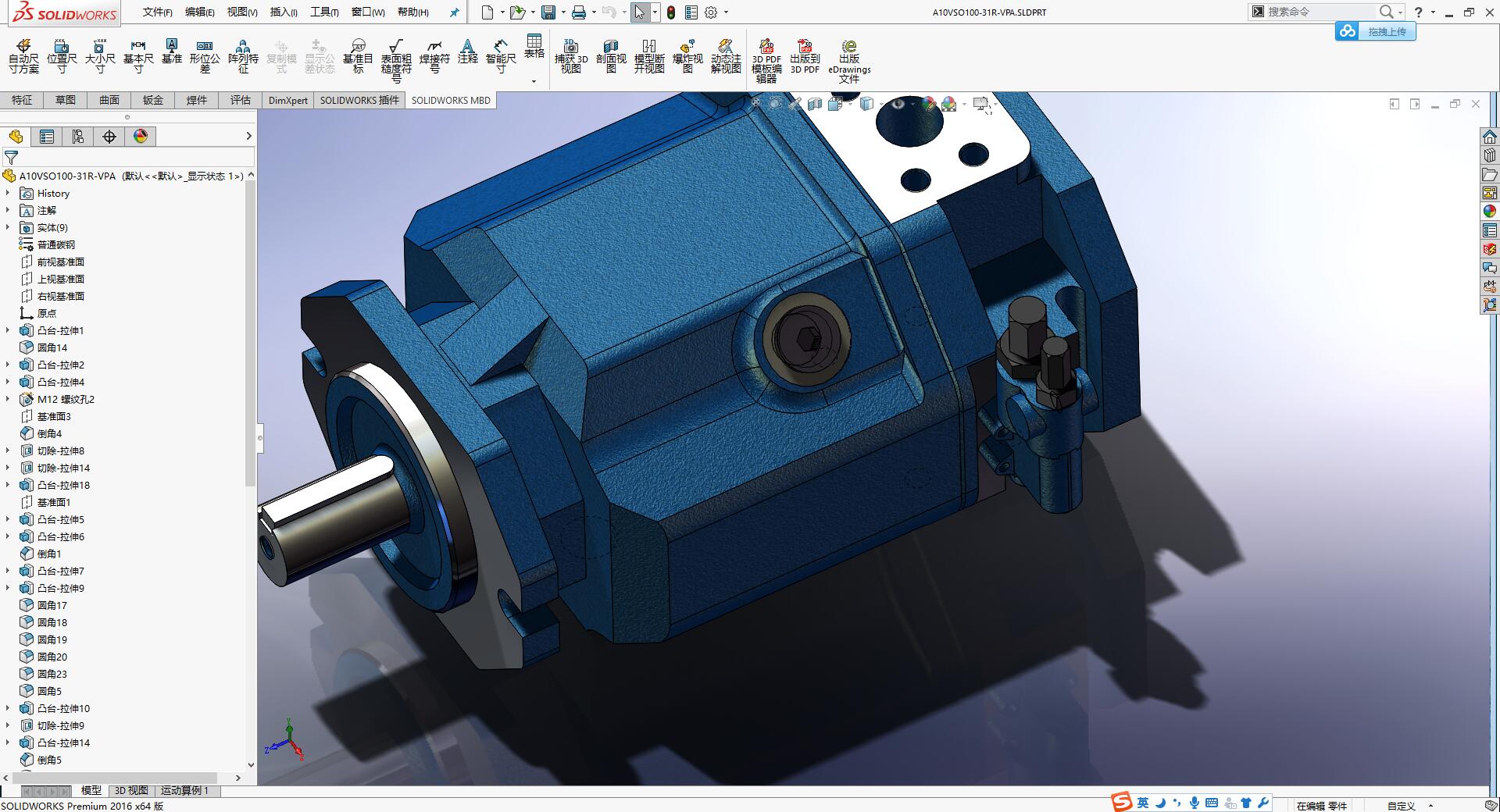This screenshot has width=1500, height=812.
Task: Toggle the feature tree filter icon
Action: 11,158
